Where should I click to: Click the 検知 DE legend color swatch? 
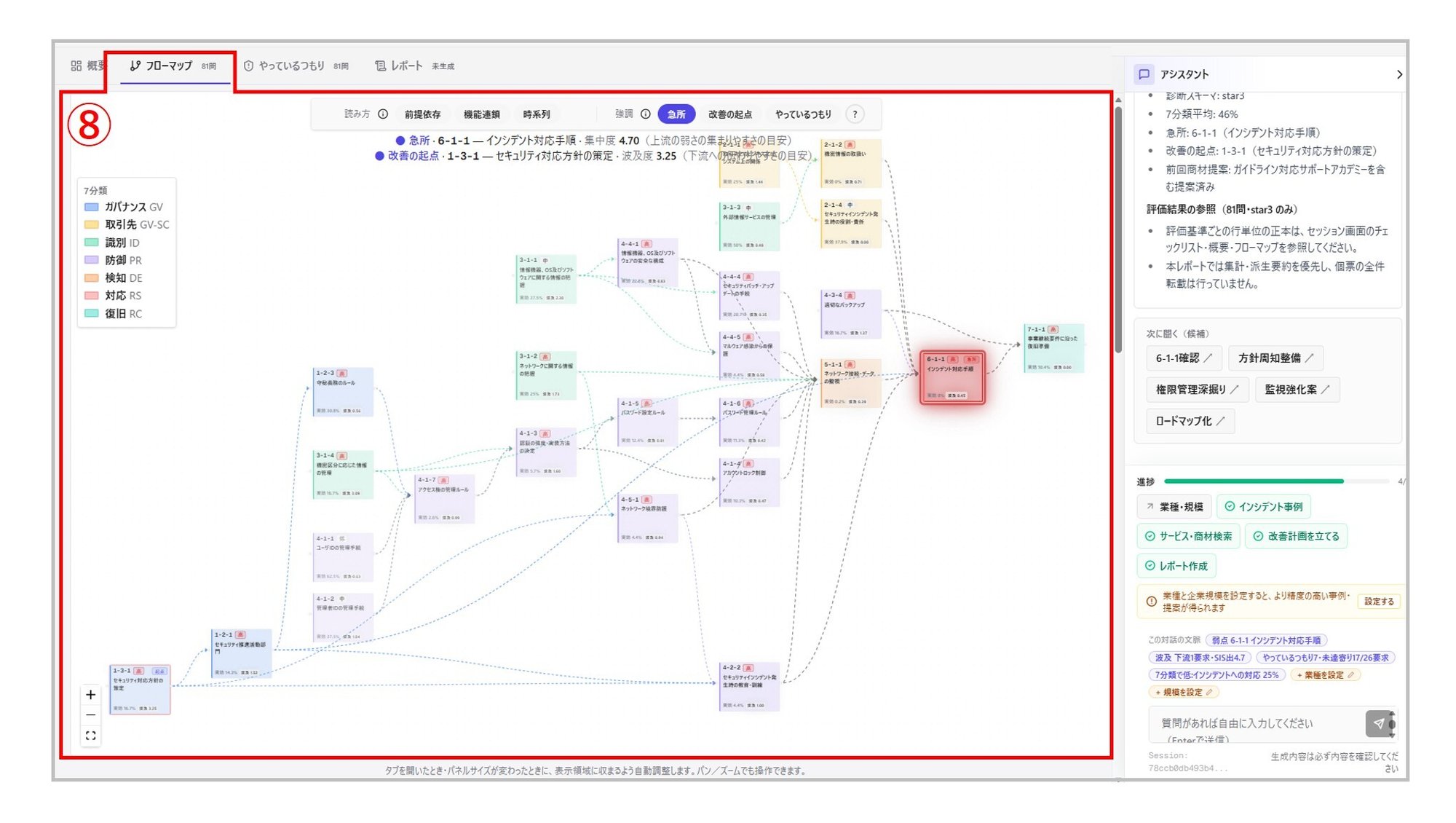coord(92,277)
